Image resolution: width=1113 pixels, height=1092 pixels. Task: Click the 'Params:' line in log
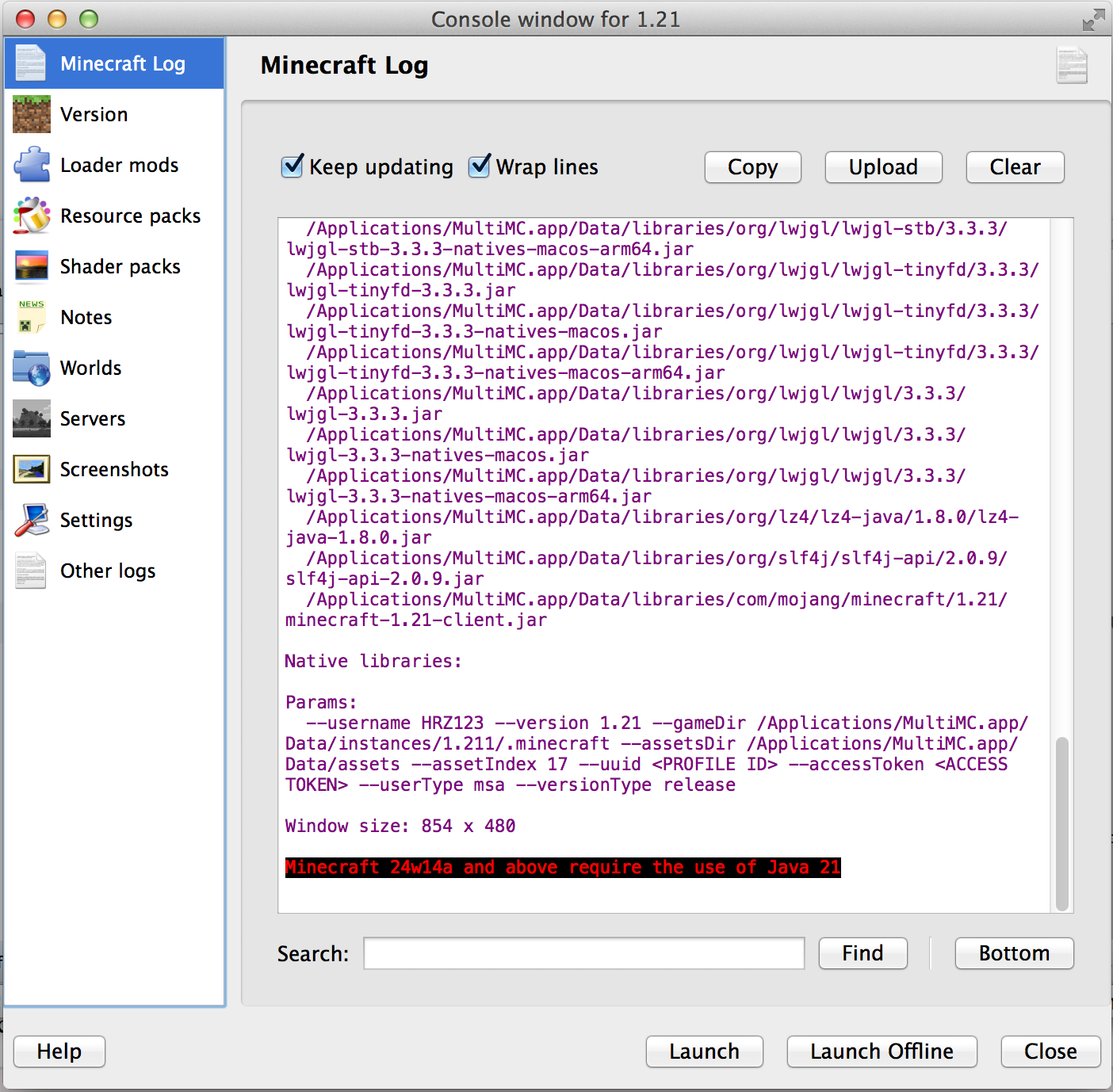pyautogui.click(x=321, y=702)
